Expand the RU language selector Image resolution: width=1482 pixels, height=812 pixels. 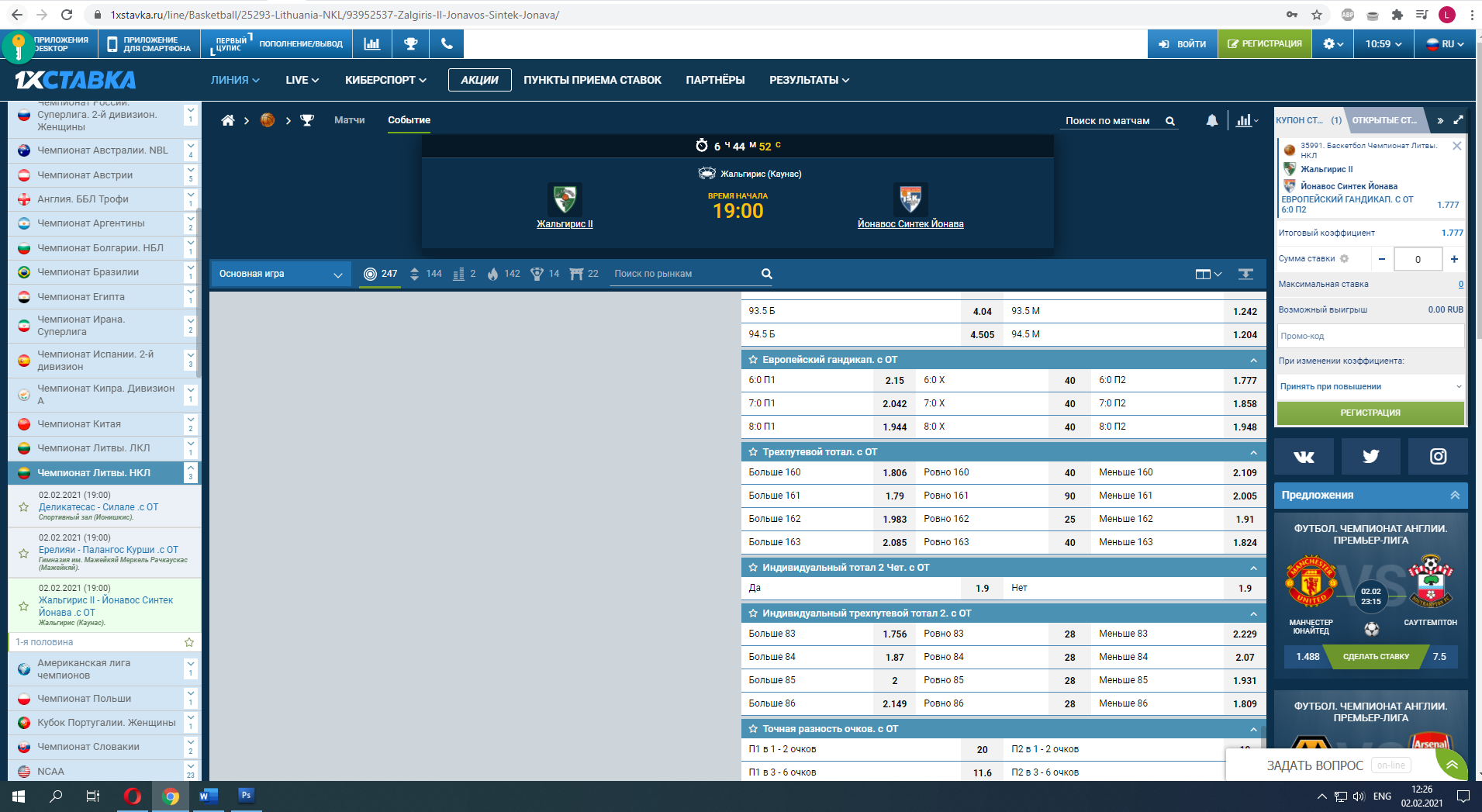(x=1446, y=44)
